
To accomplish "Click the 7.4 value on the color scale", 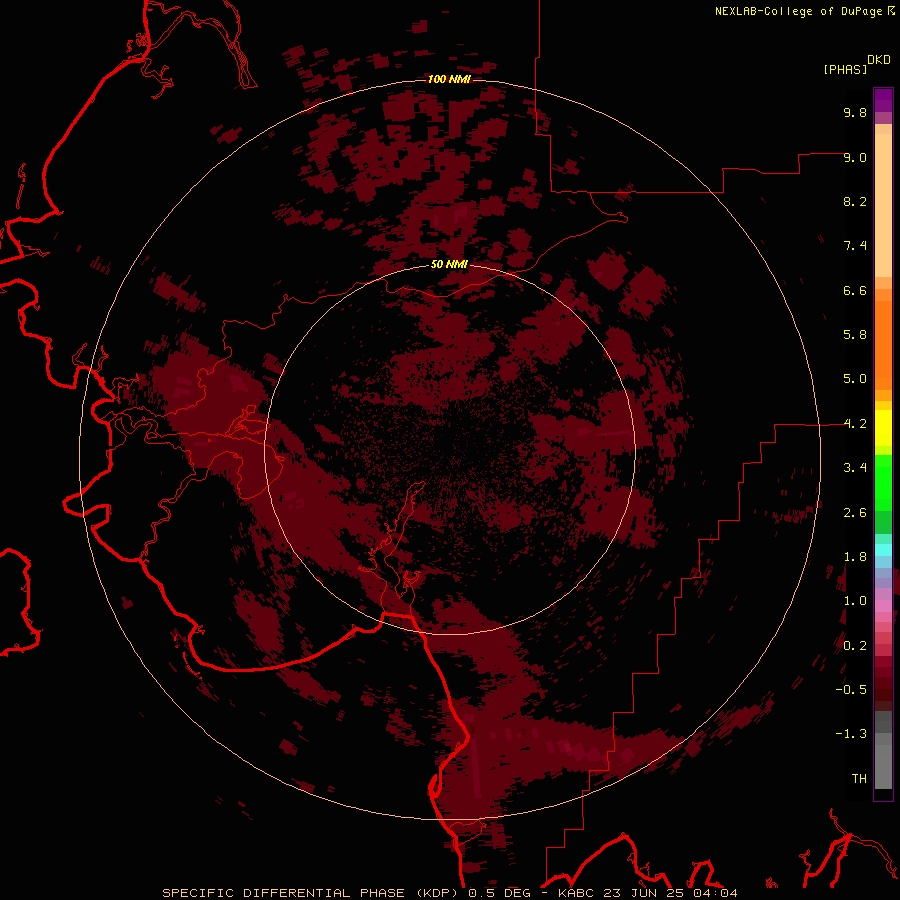I will (855, 246).
